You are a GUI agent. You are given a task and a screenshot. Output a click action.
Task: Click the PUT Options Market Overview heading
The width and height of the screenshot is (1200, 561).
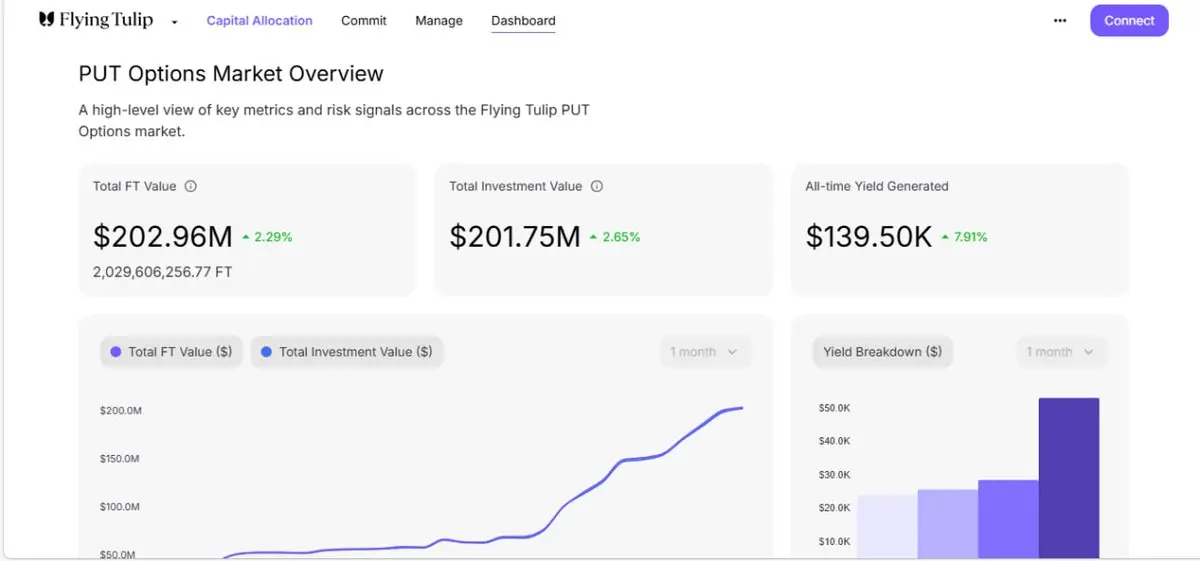[x=231, y=74]
